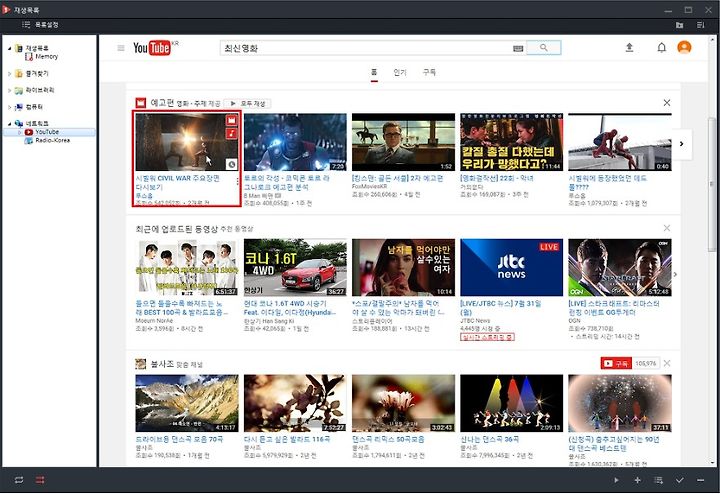Click the plus add icon in bottom bar
The width and height of the screenshot is (720, 494).
click(637, 480)
